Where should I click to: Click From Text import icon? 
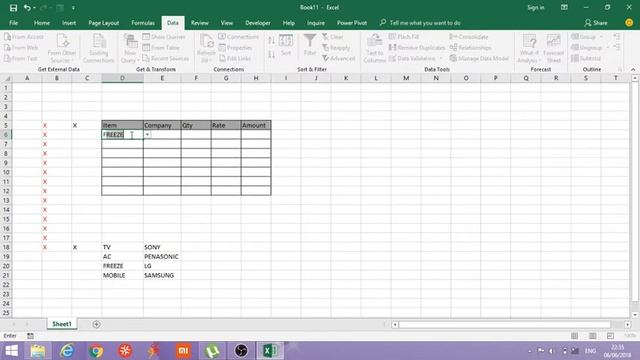click(x=21, y=58)
